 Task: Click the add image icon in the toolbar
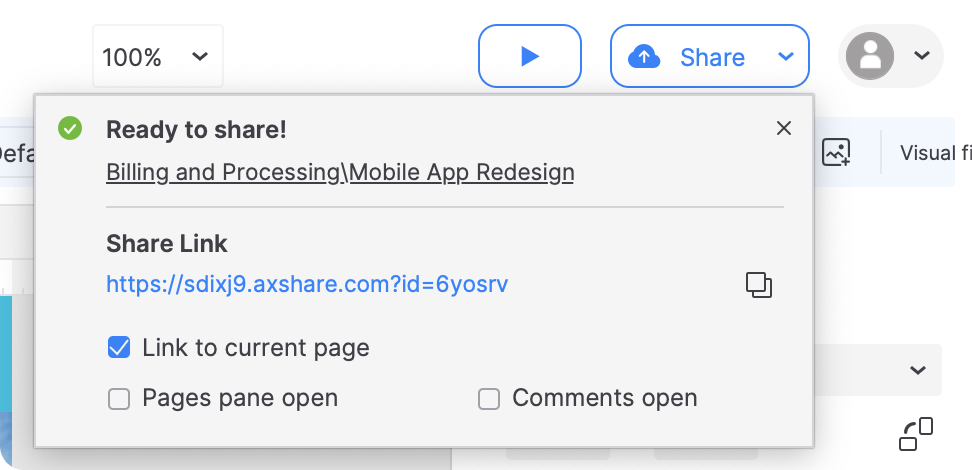[x=836, y=153]
